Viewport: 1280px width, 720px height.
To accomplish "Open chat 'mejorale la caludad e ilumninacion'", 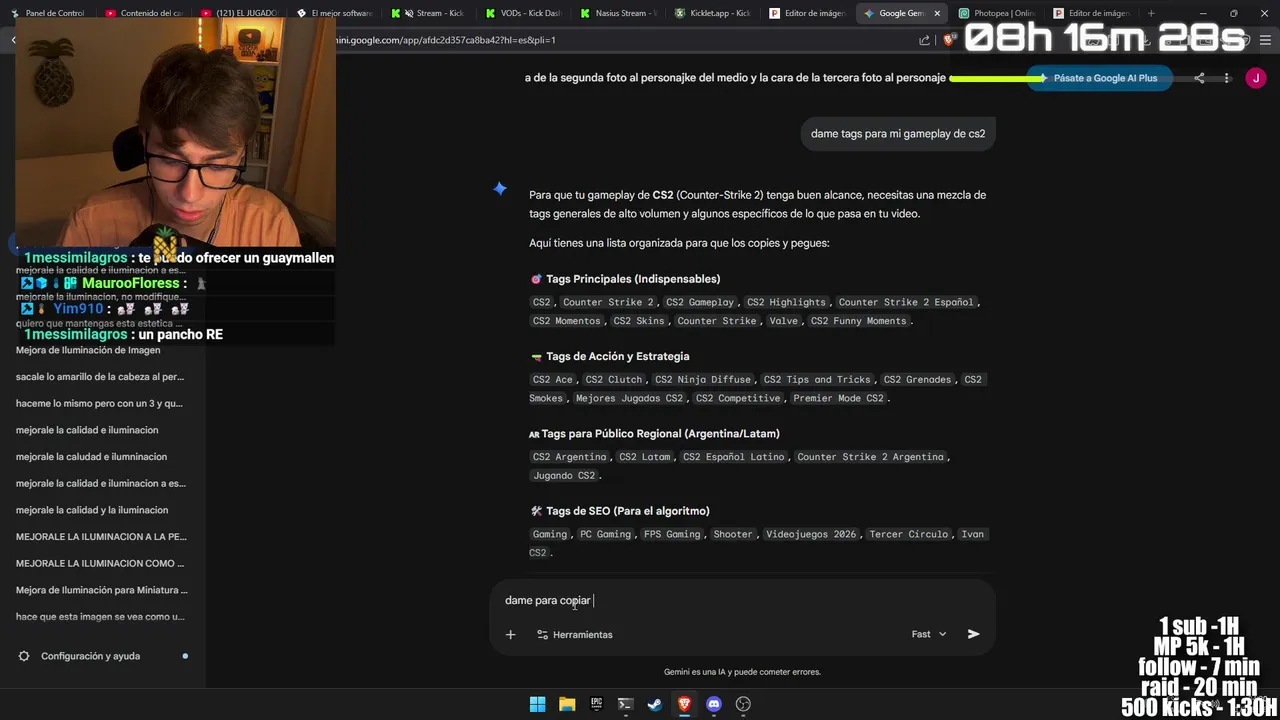I will (x=91, y=457).
